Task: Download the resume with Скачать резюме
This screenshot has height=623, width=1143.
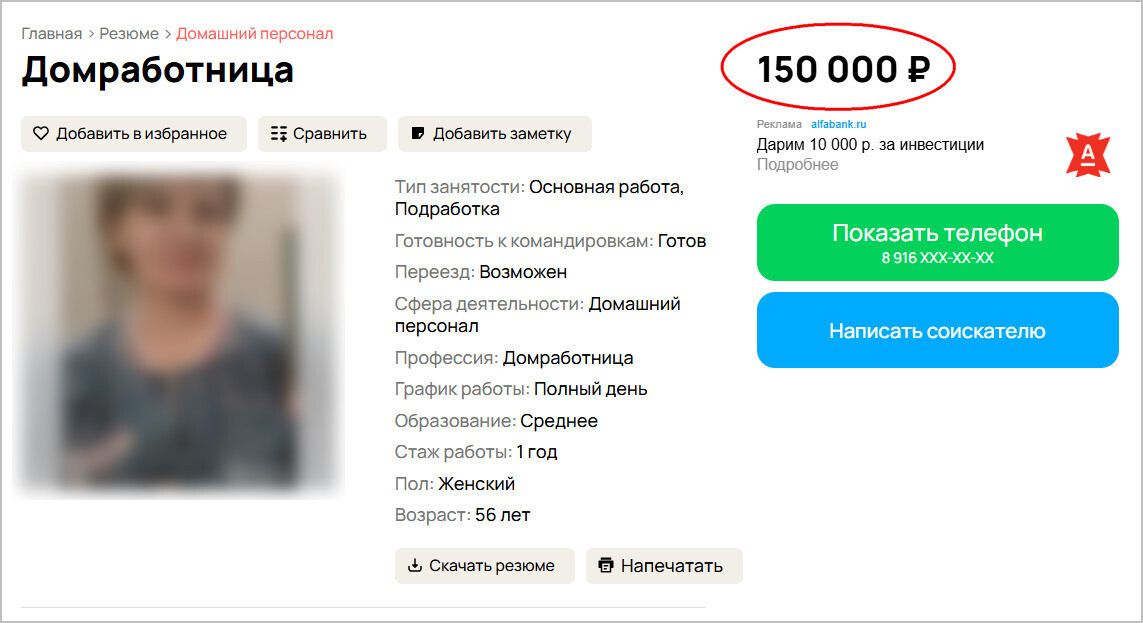Action: click(485, 565)
